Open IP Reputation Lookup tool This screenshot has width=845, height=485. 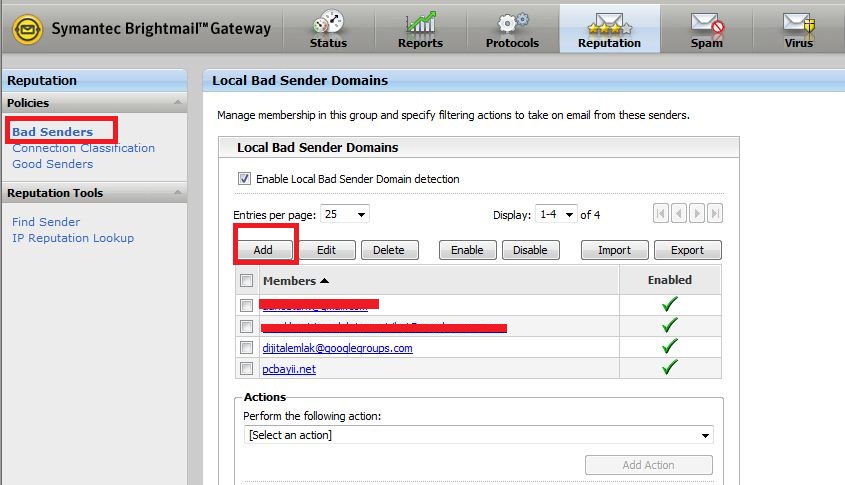(x=73, y=238)
